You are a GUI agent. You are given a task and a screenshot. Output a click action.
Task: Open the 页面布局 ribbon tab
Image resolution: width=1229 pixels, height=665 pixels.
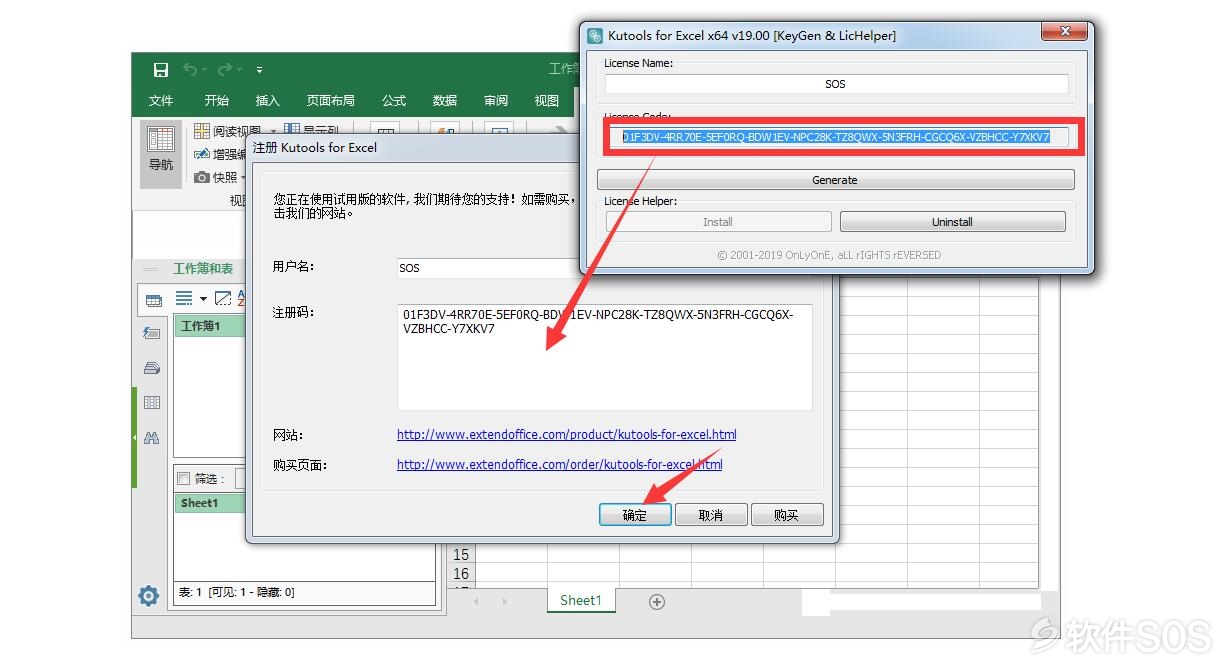[331, 101]
